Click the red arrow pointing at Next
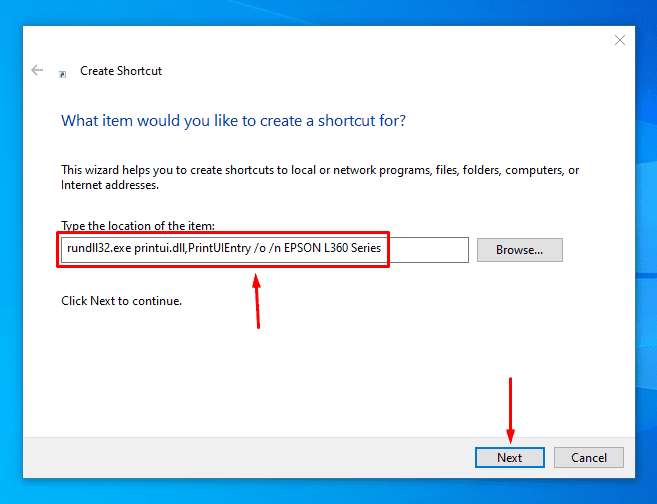Viewport: 657px width, 504px height. (510, 410)
